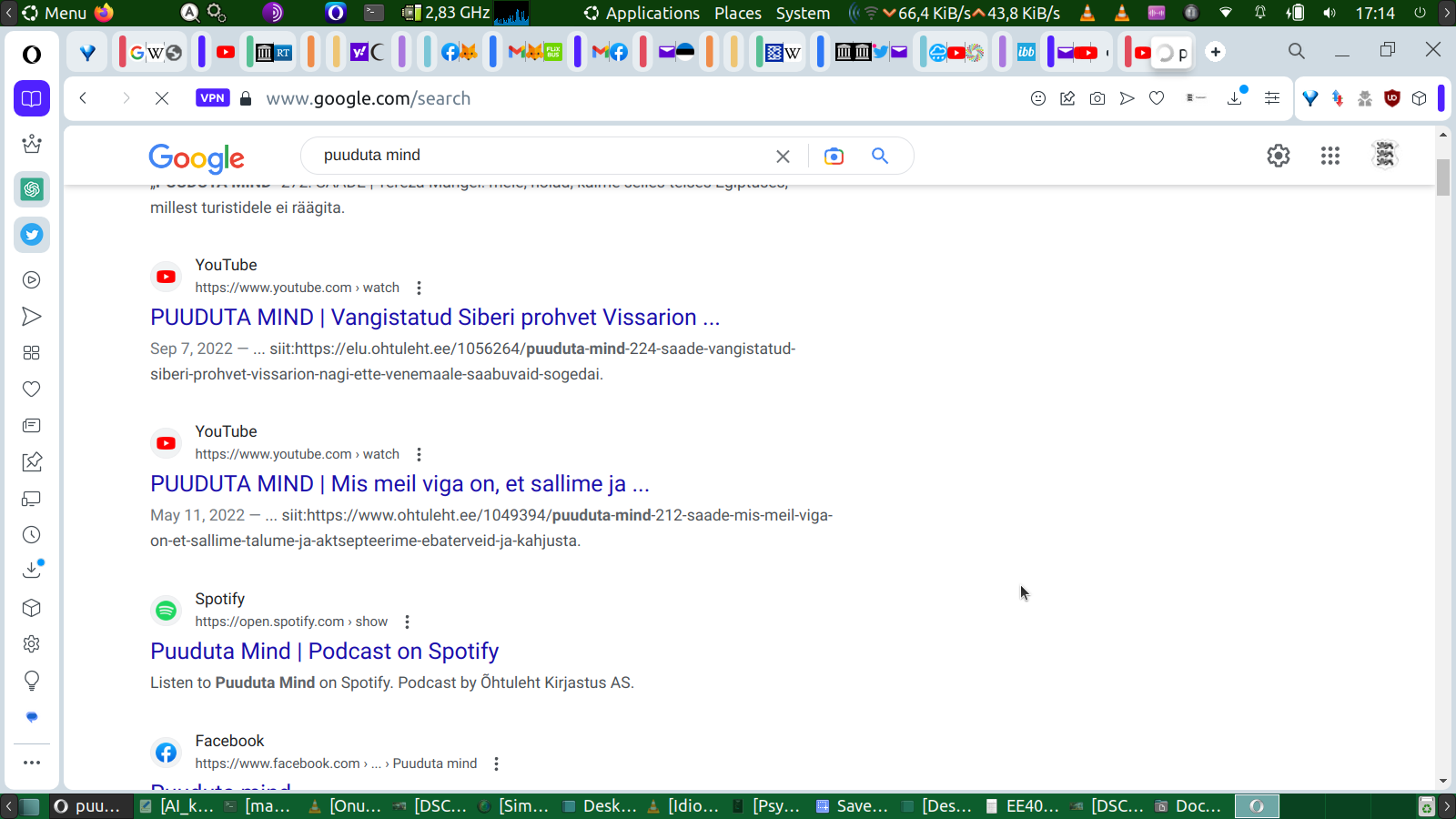Search open tabs with magnifier icon
The width and height of the screenshot is (1456, 819).
(1297, 51)
